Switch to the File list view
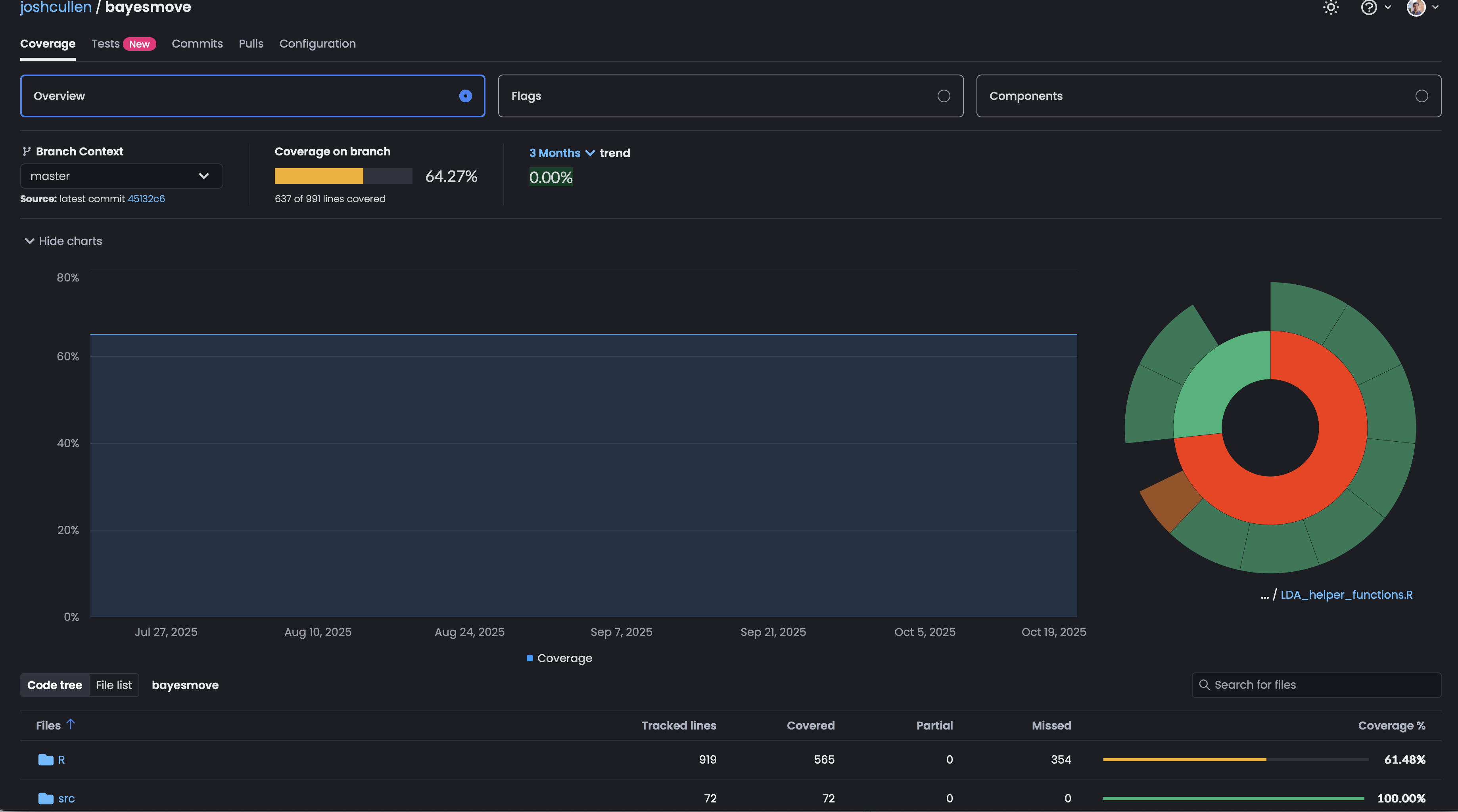This screenshot has height=812, width=1458. click(x=113, y=685)
